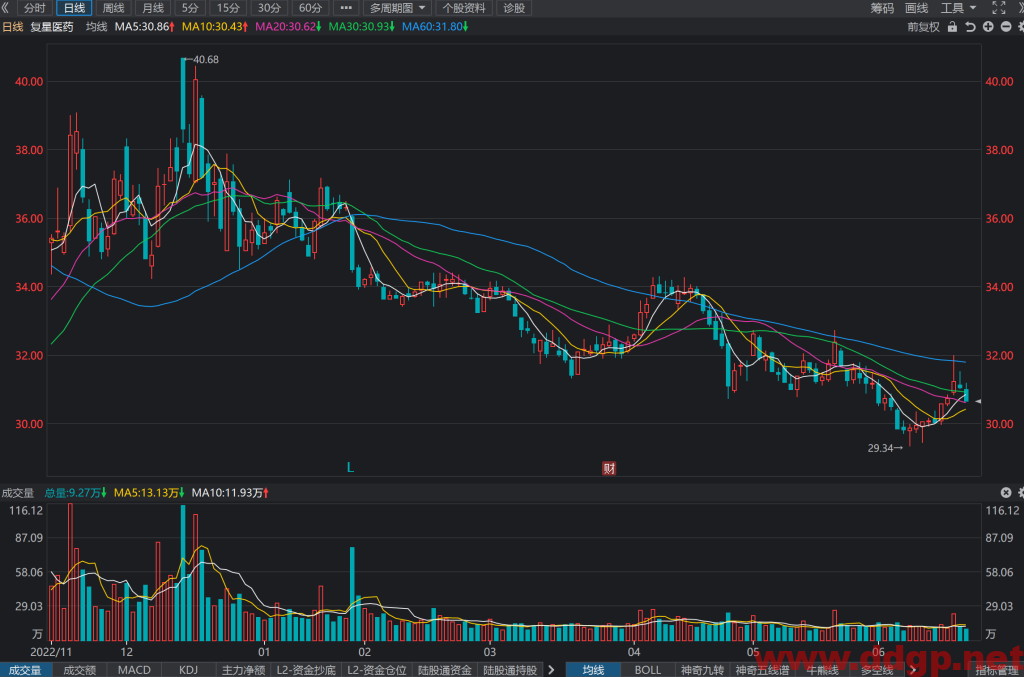Click the MA20:30.62 legend label

pyautogui.click(x=288, y=27)
